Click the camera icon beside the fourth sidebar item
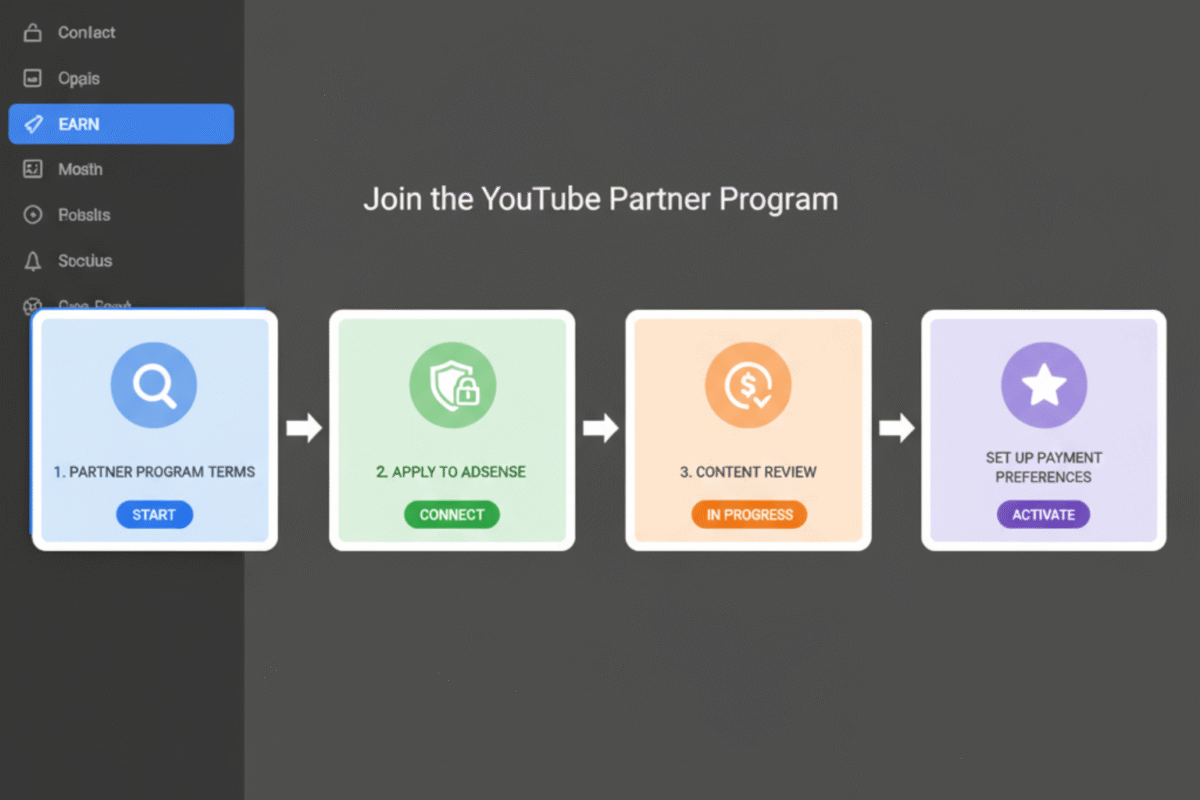 point(31,169)
